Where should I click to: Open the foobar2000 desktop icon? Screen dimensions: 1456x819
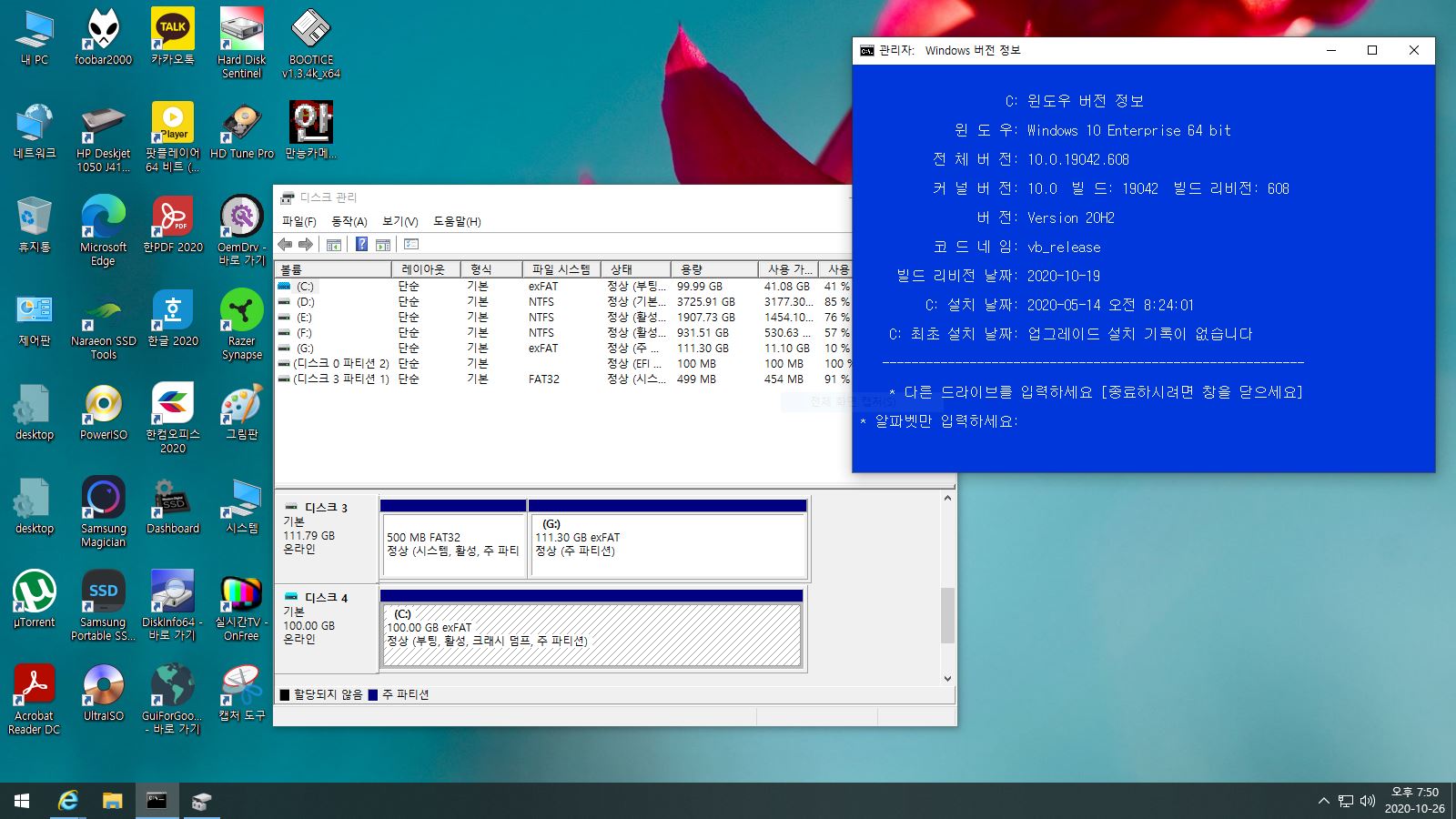104,38
